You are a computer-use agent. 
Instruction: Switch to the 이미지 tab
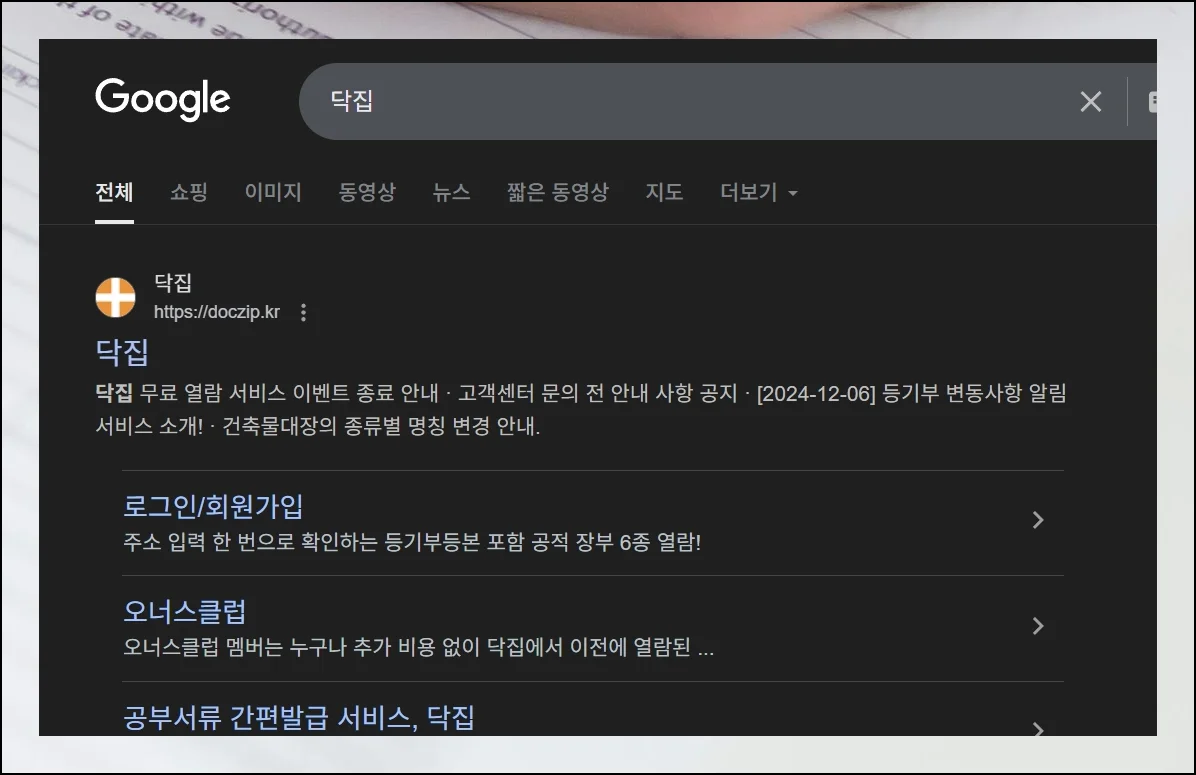click(273, 192)
